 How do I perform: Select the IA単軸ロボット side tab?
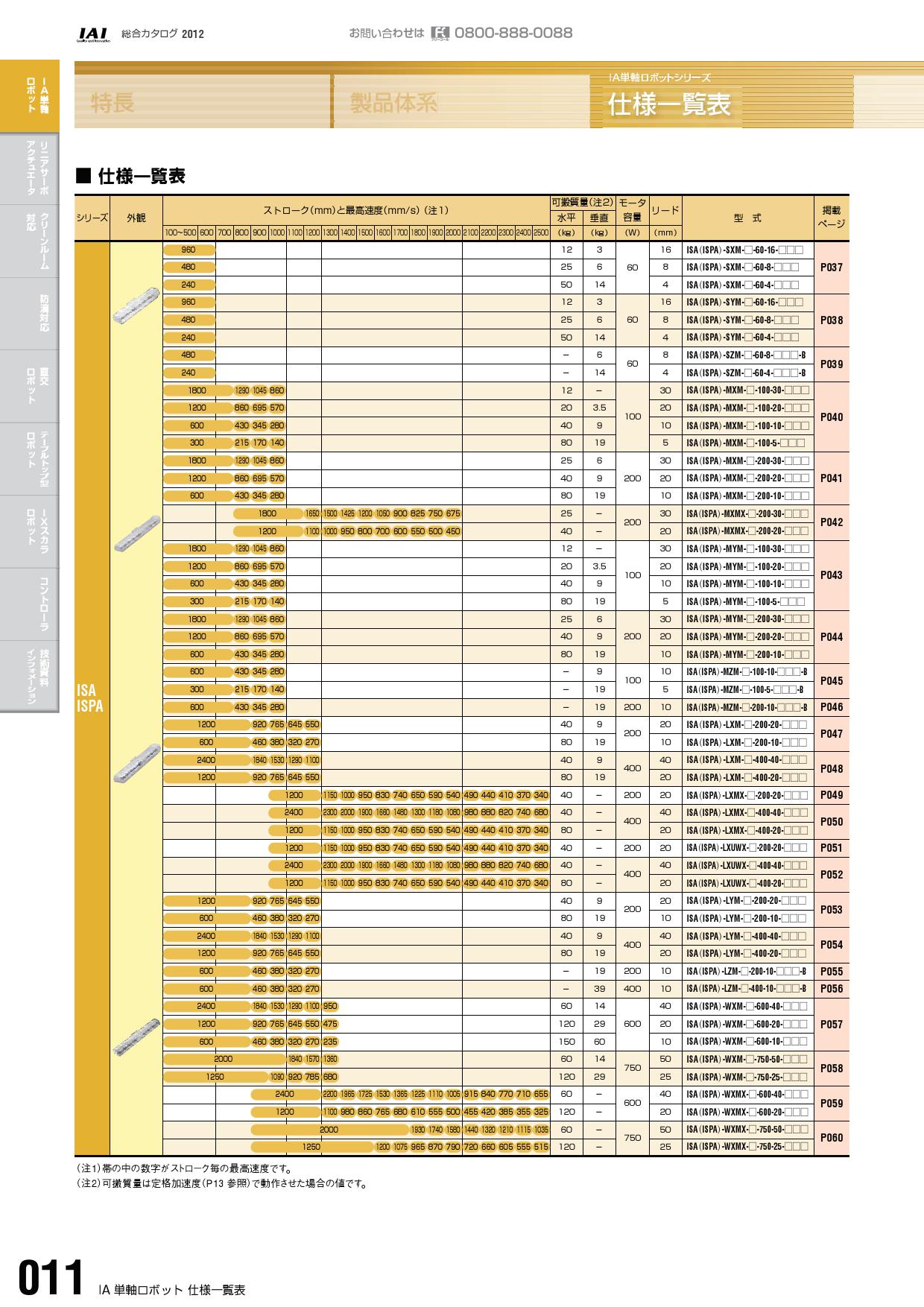pos(30,95)
